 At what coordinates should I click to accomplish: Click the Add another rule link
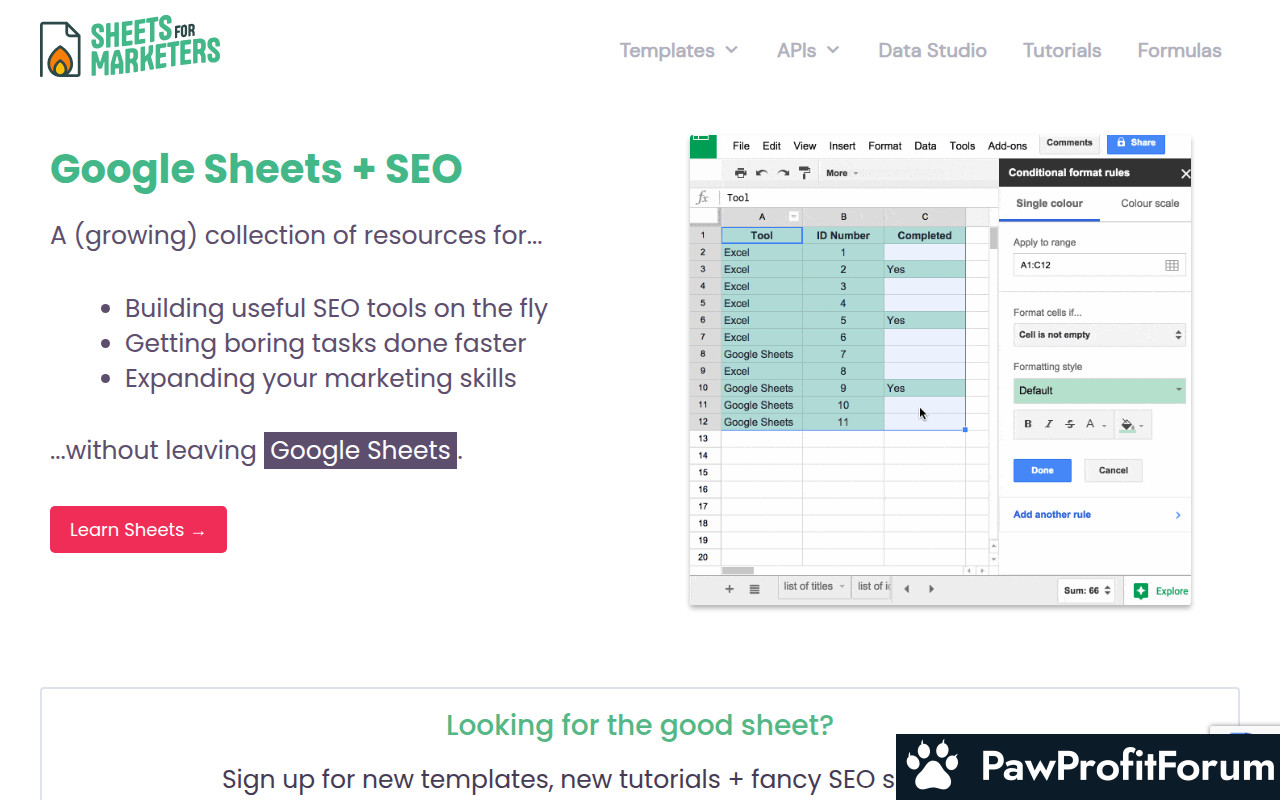(1052, 515)
